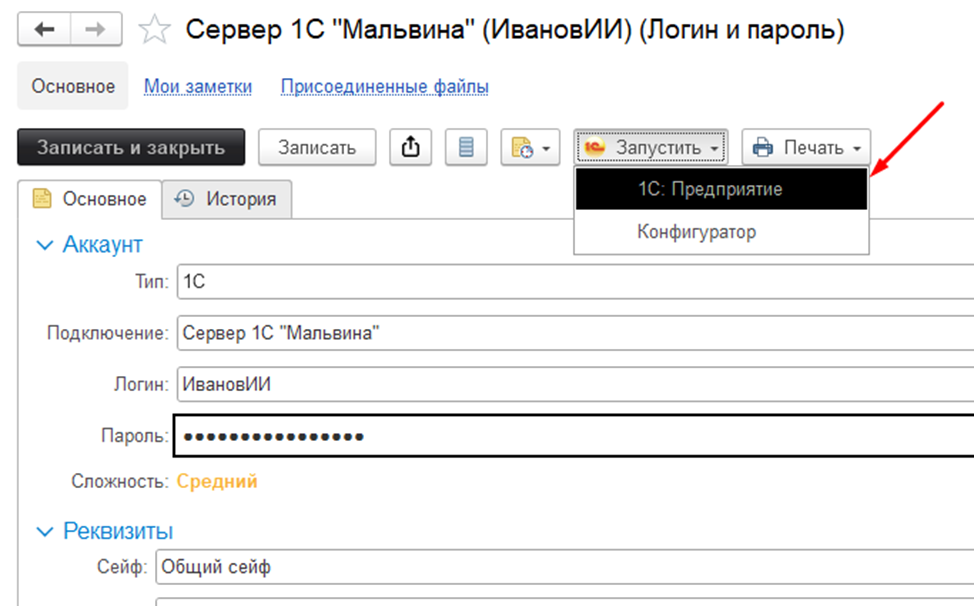The height and width of the screenshot is (606, 974).
Task: Click the share/upload arrow icon button
Action: [x=410, y=147]
